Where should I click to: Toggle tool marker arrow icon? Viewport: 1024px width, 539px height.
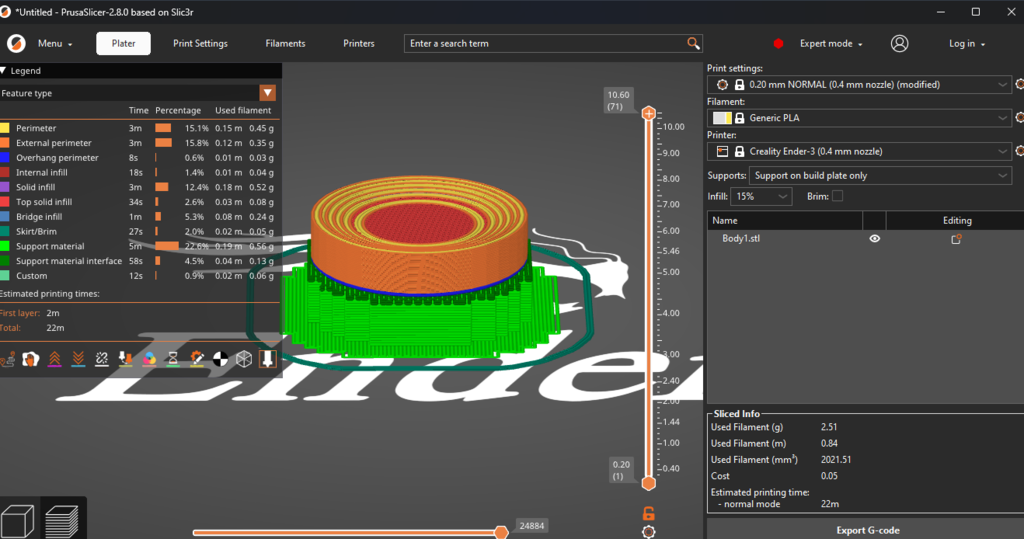click(268, 359)
